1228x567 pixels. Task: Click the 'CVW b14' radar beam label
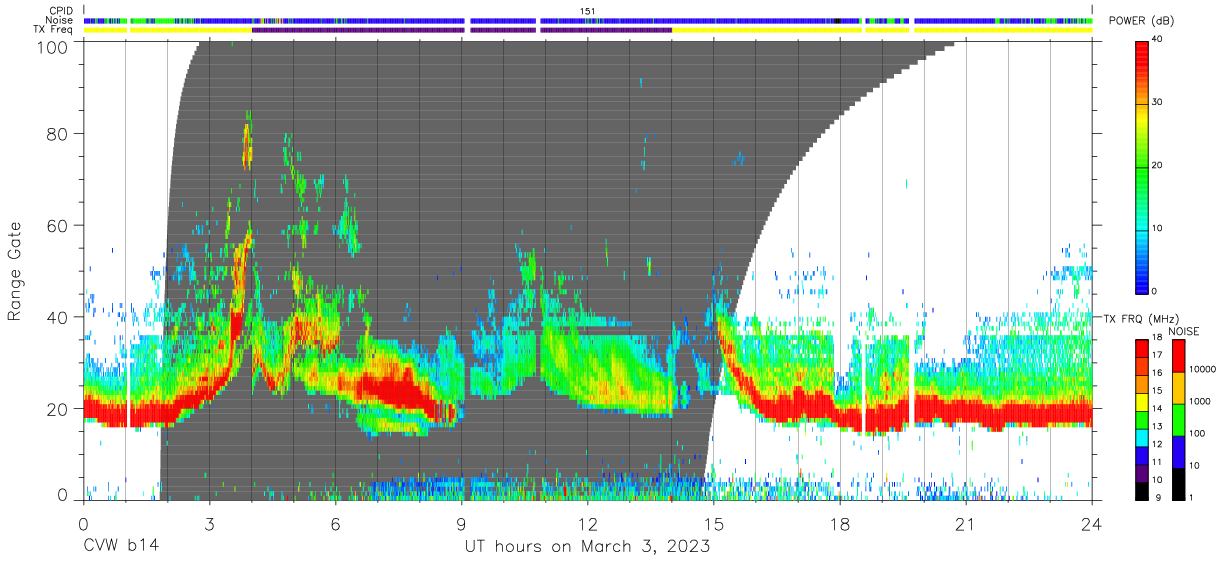120,547
